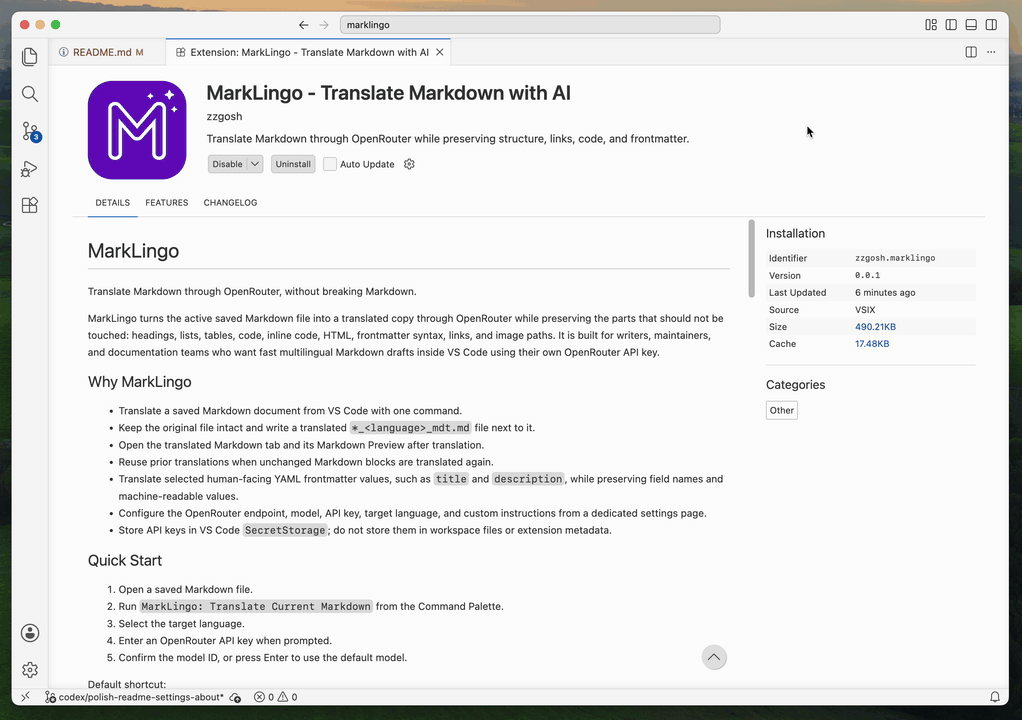The height and width of the screenshot is (720, 1022).
Task: Open the Run and Debug view
Action: [x=29, y=169]
